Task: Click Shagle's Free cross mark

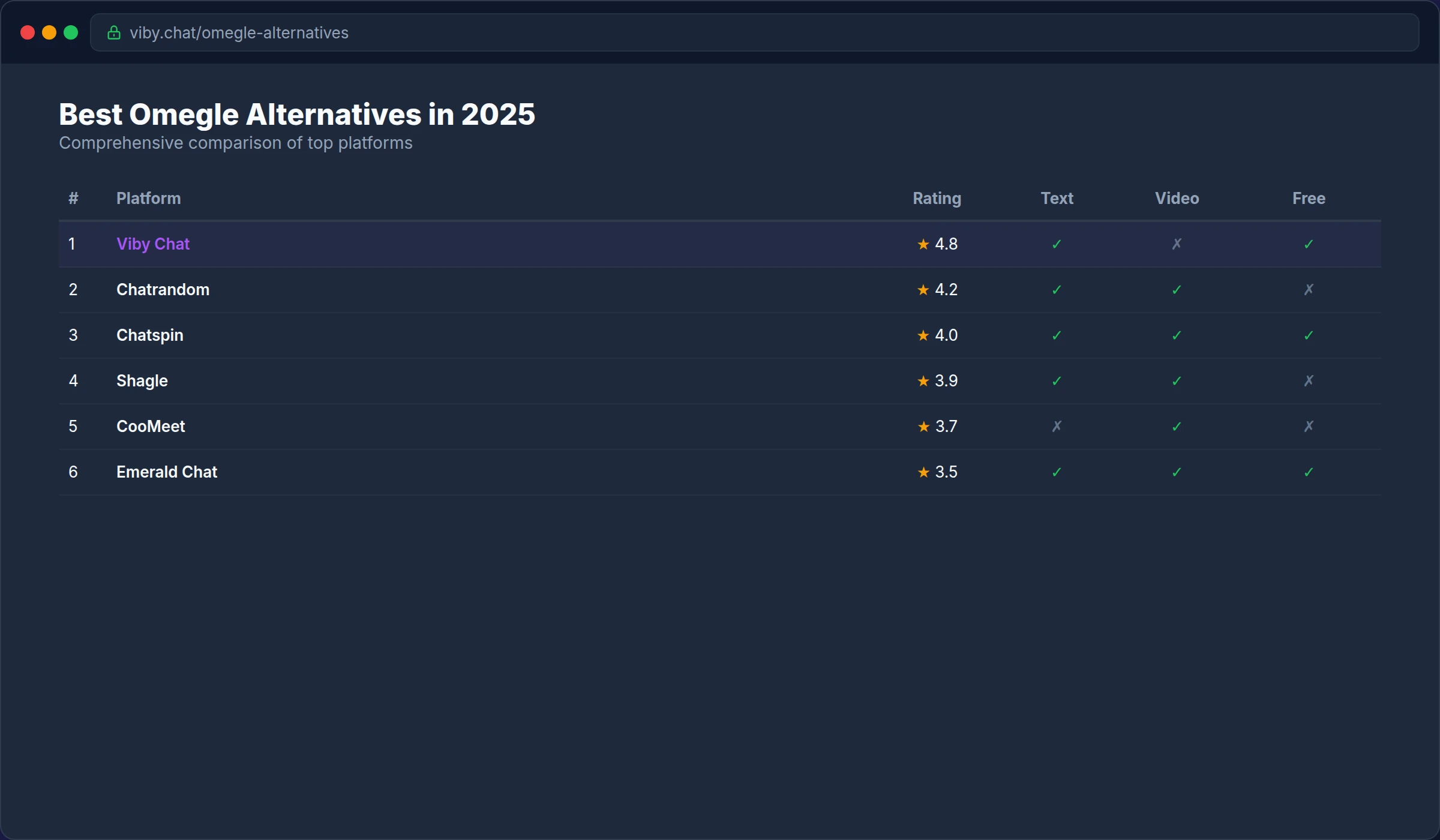Action: (1309, 381)
